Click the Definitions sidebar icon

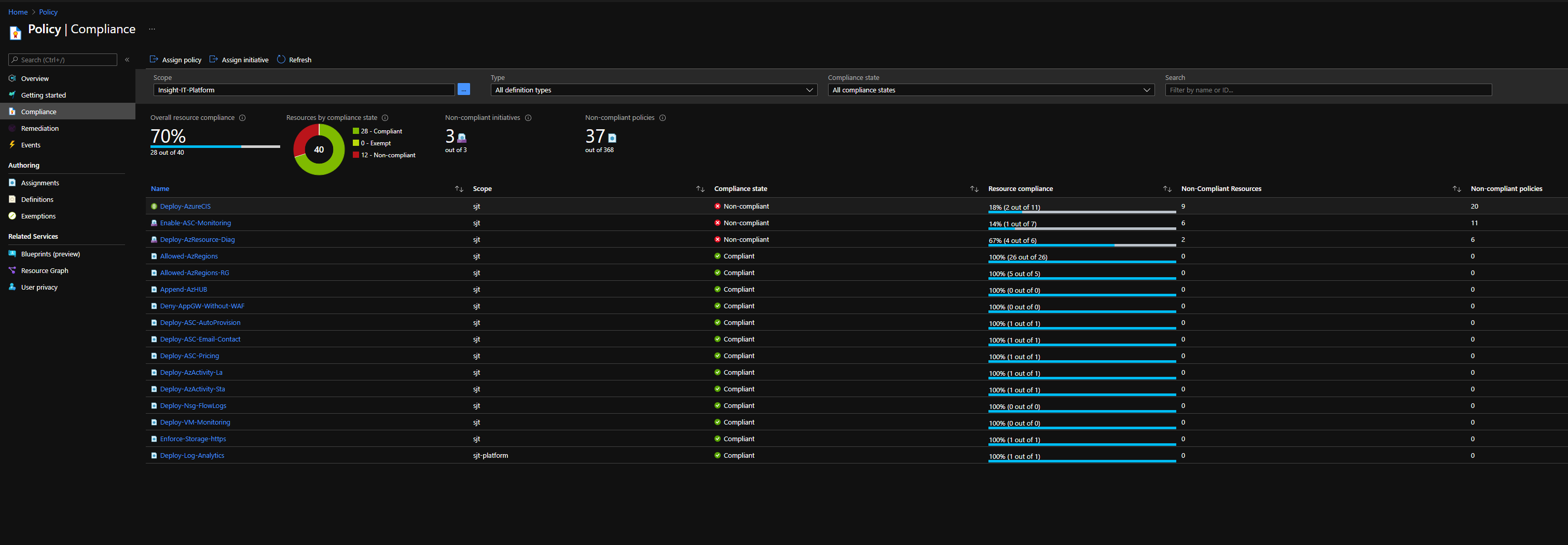(12, 199)
